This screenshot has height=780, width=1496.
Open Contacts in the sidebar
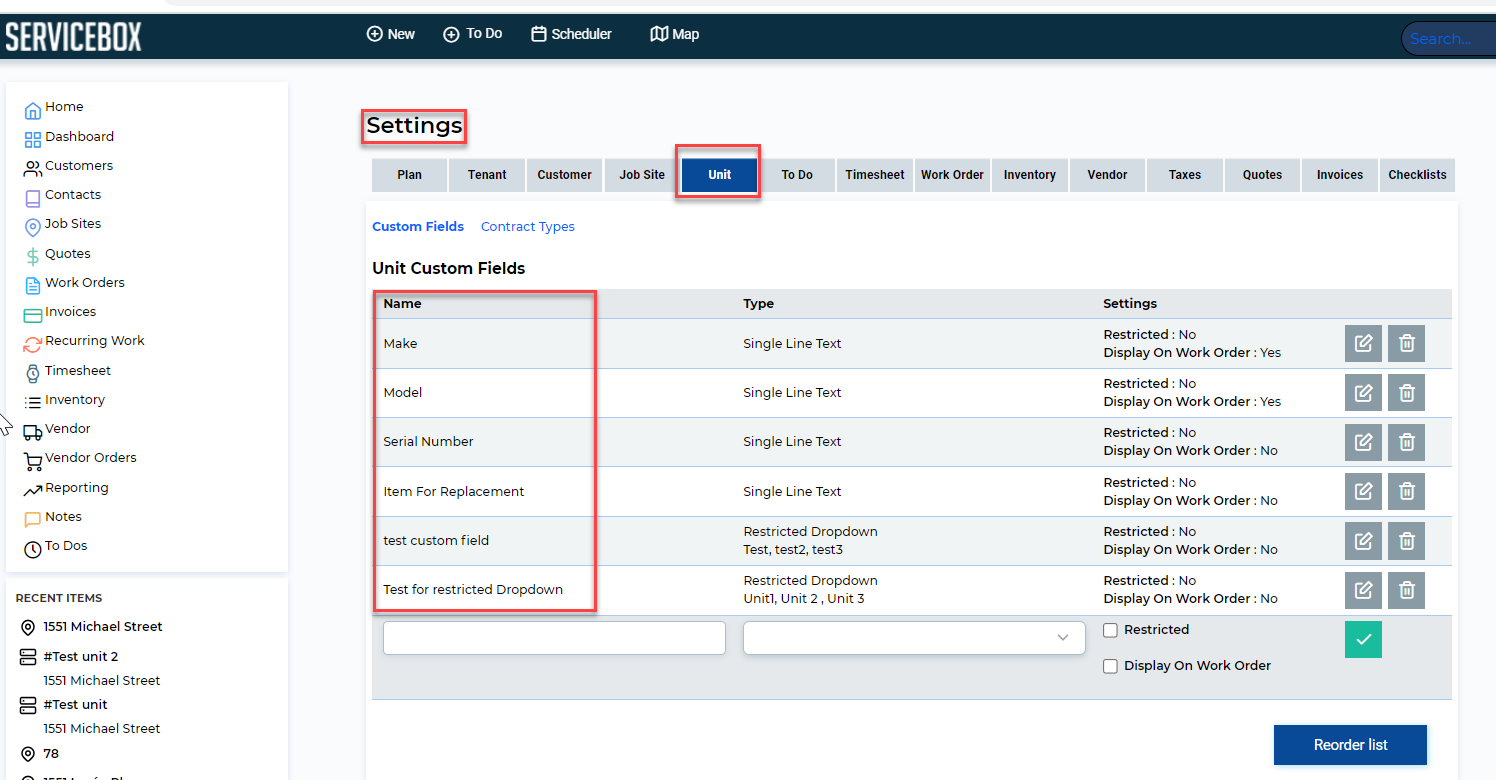73,195
